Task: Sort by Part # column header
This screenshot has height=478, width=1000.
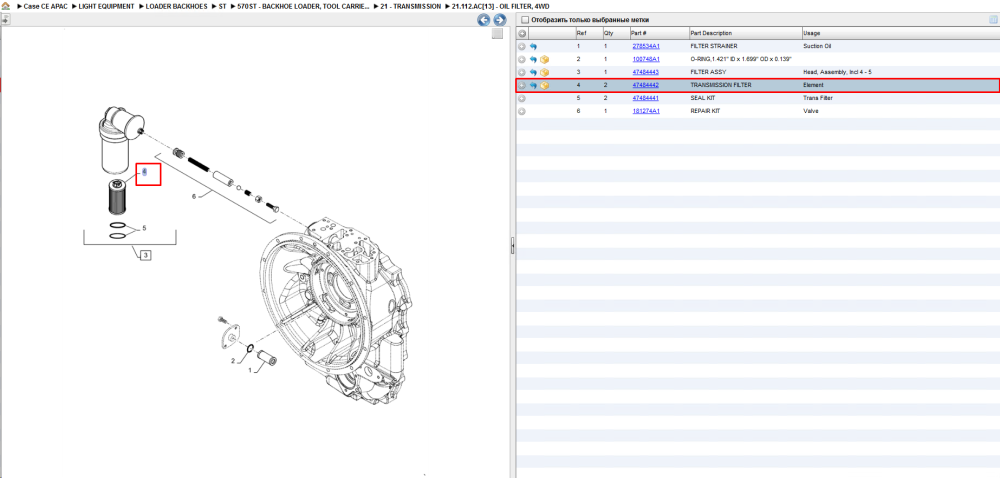Action: [658, 33]
